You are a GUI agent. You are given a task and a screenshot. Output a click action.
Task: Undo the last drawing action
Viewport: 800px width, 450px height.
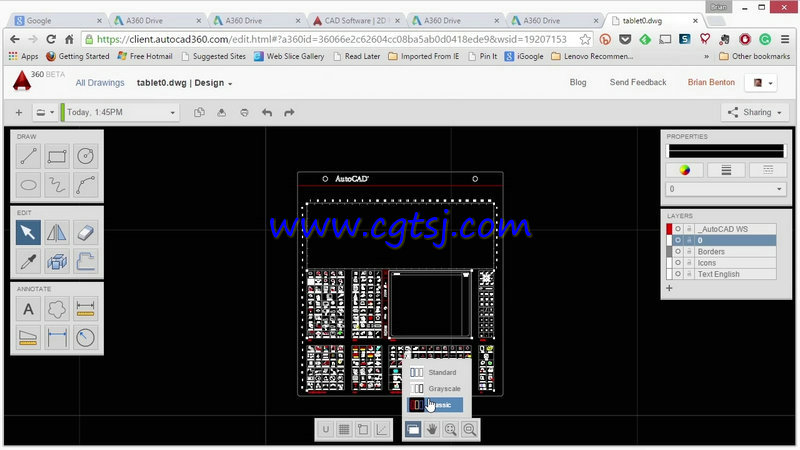coord(267,112)
